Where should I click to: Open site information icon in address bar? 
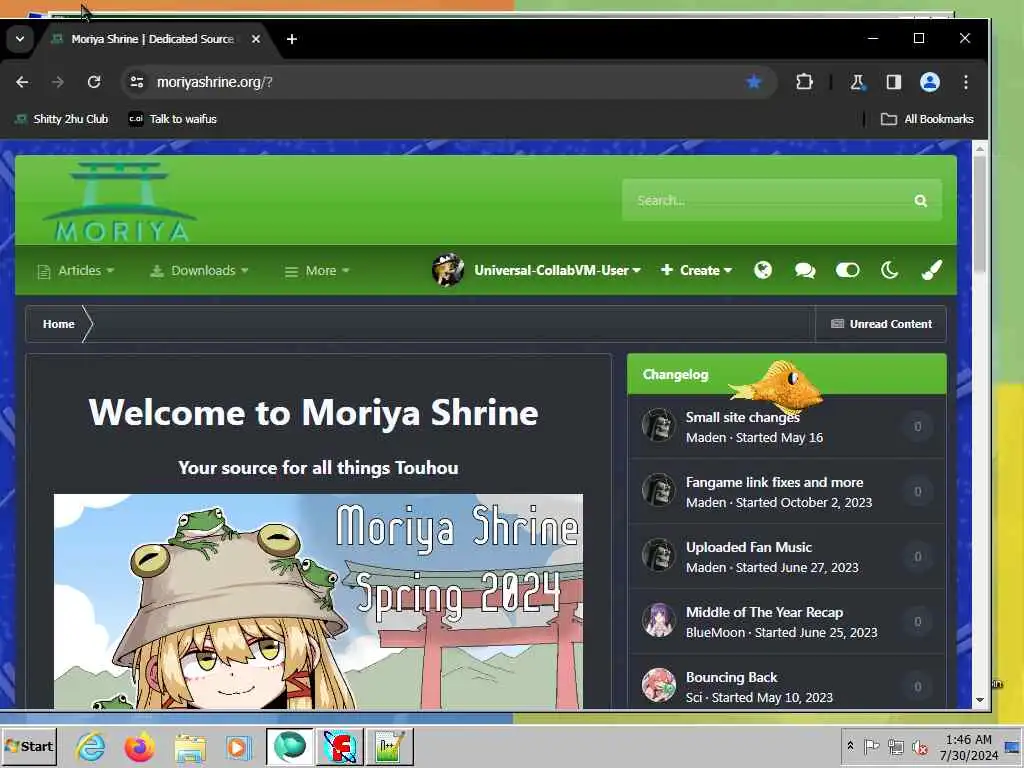tap(136, 82)
